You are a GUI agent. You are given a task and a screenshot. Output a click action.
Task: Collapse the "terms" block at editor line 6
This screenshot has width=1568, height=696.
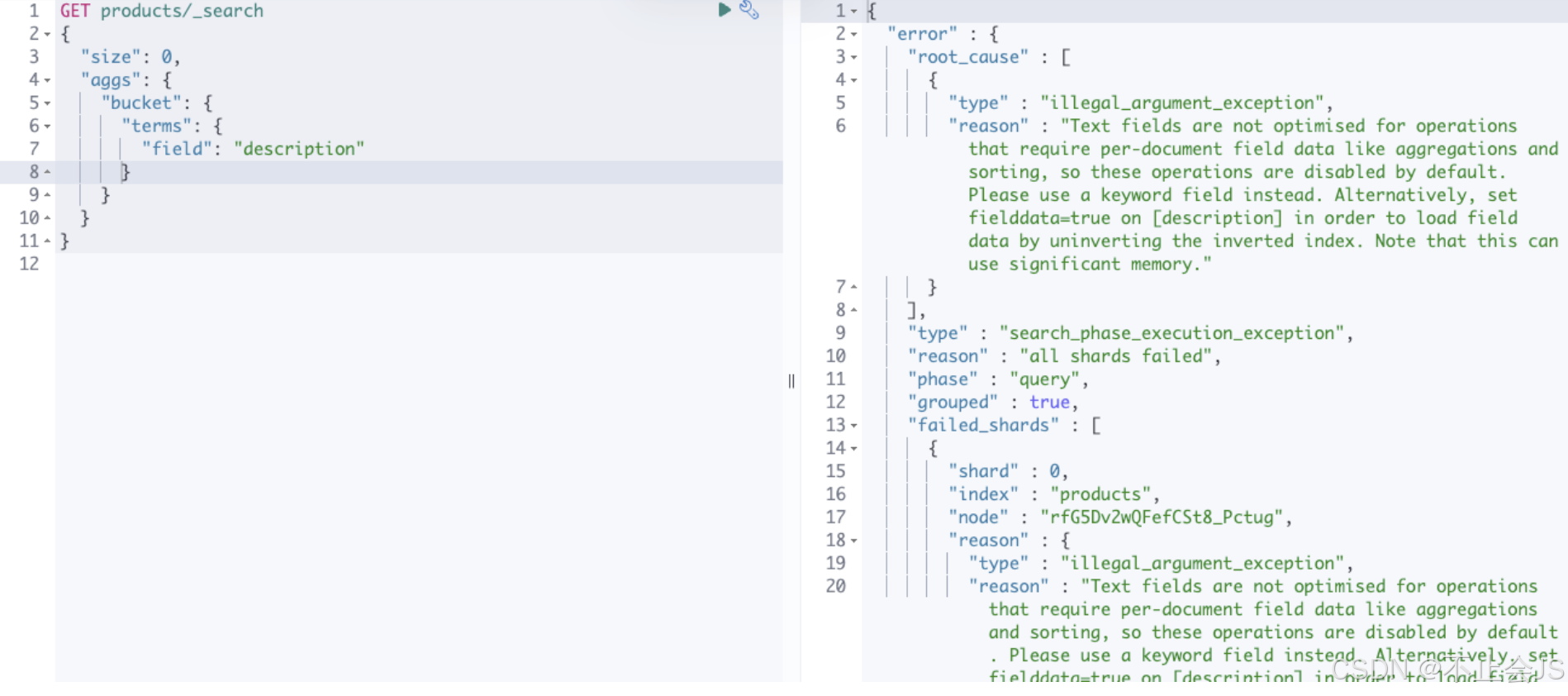(x=47, y=126)
